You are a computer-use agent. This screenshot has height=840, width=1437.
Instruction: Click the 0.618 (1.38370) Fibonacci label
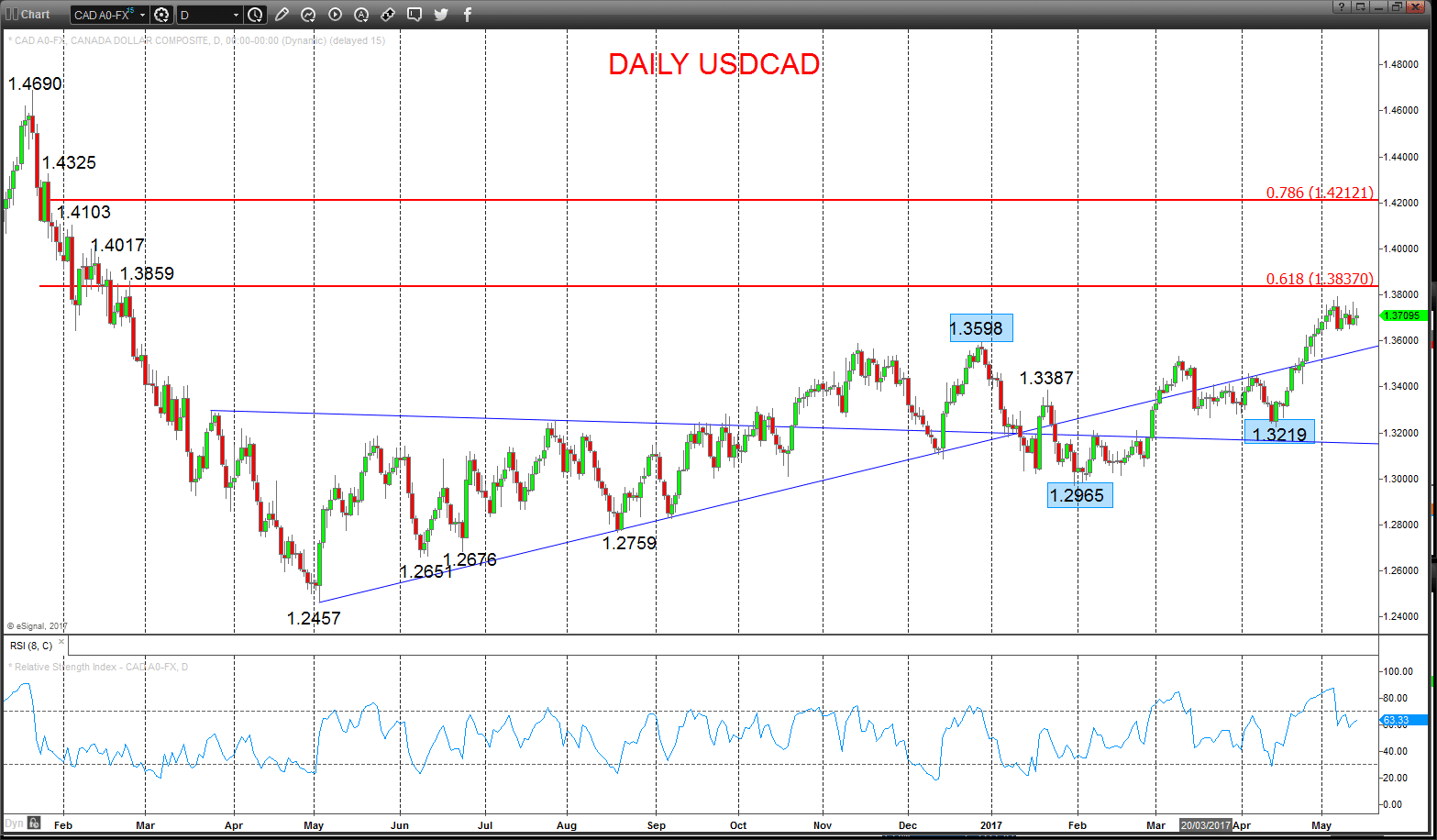pyautogui.click(x=1320, y=279)
